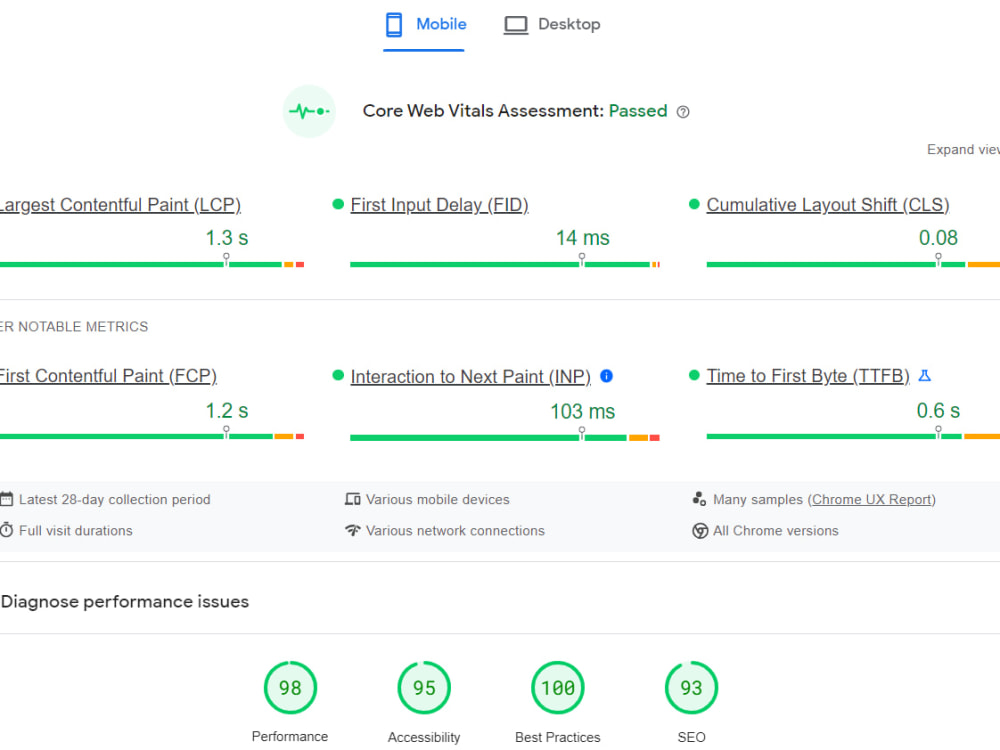
Task: Click the mobile devices icon
Action: click(x=352, y=499)
